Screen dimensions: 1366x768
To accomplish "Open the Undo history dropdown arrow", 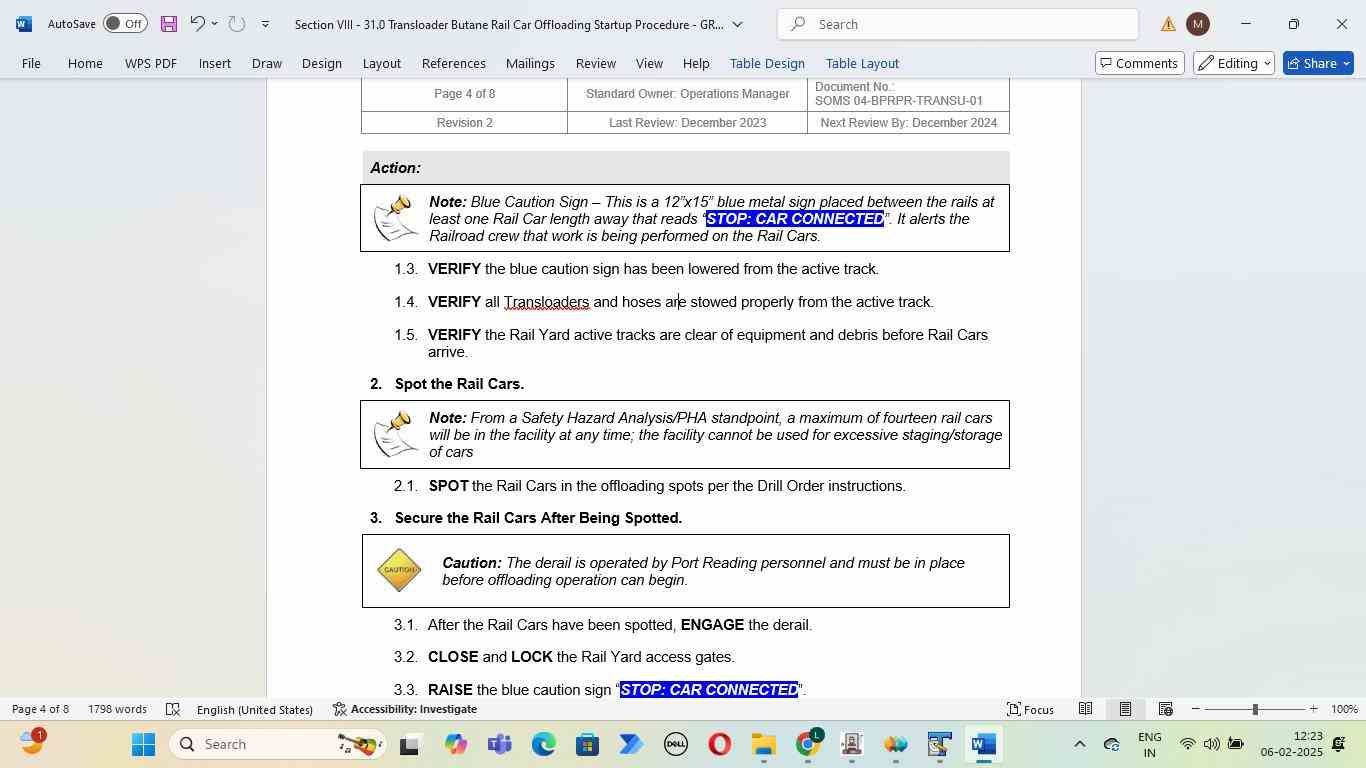I will (214, 23).
